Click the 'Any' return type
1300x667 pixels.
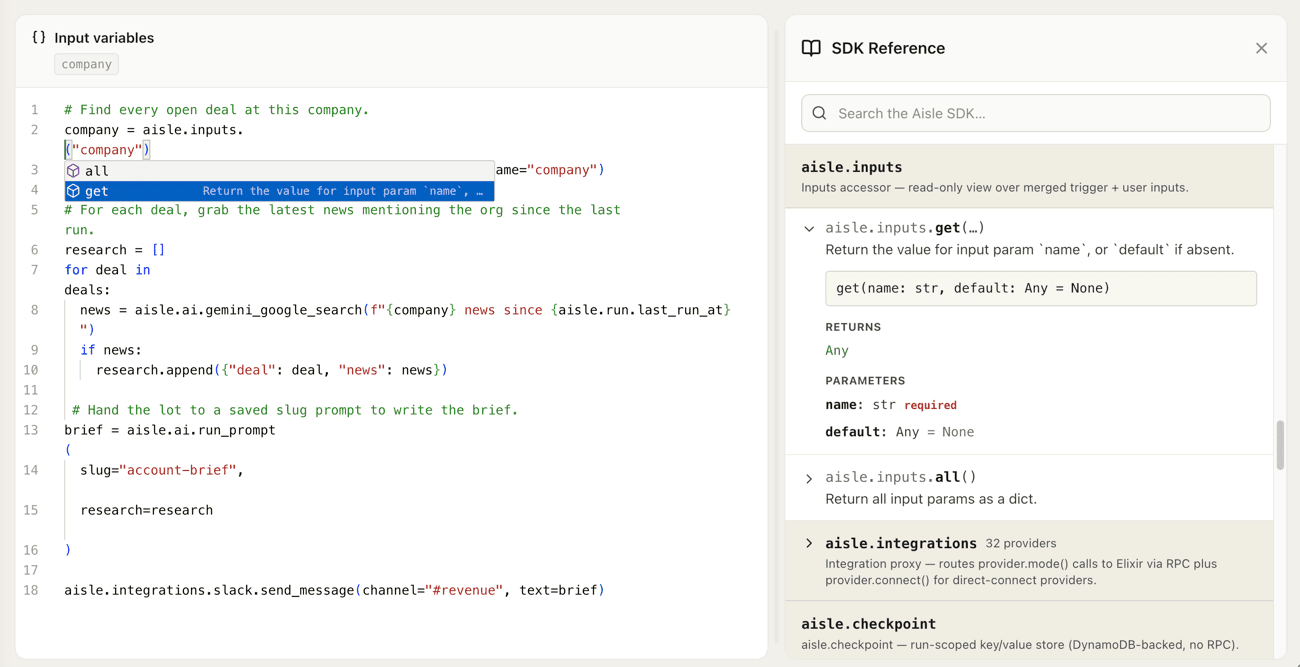[837, 351]
